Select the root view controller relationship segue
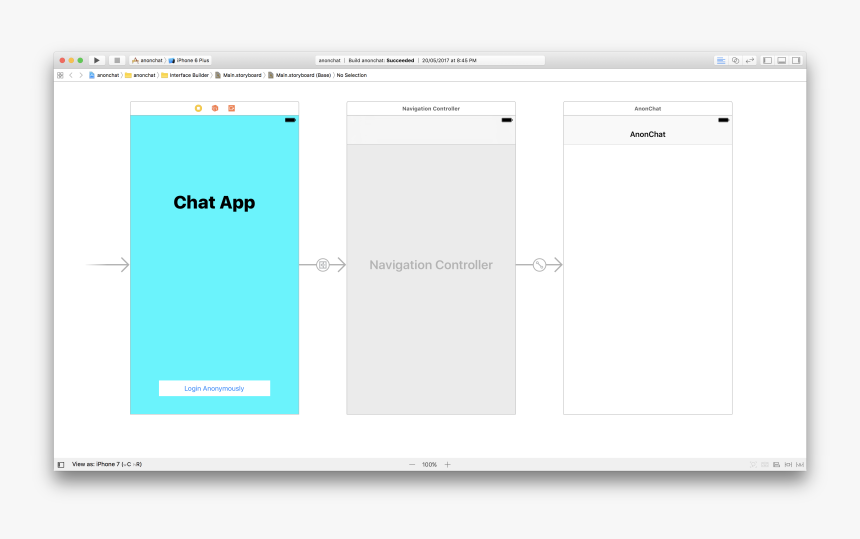This screenshot has height=539, width=860. [539, 265]
